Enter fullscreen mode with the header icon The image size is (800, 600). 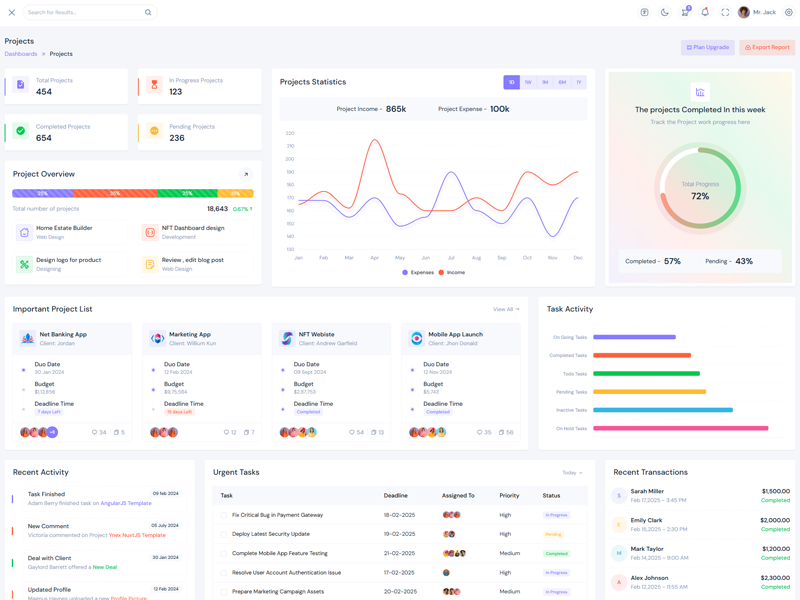725,13
